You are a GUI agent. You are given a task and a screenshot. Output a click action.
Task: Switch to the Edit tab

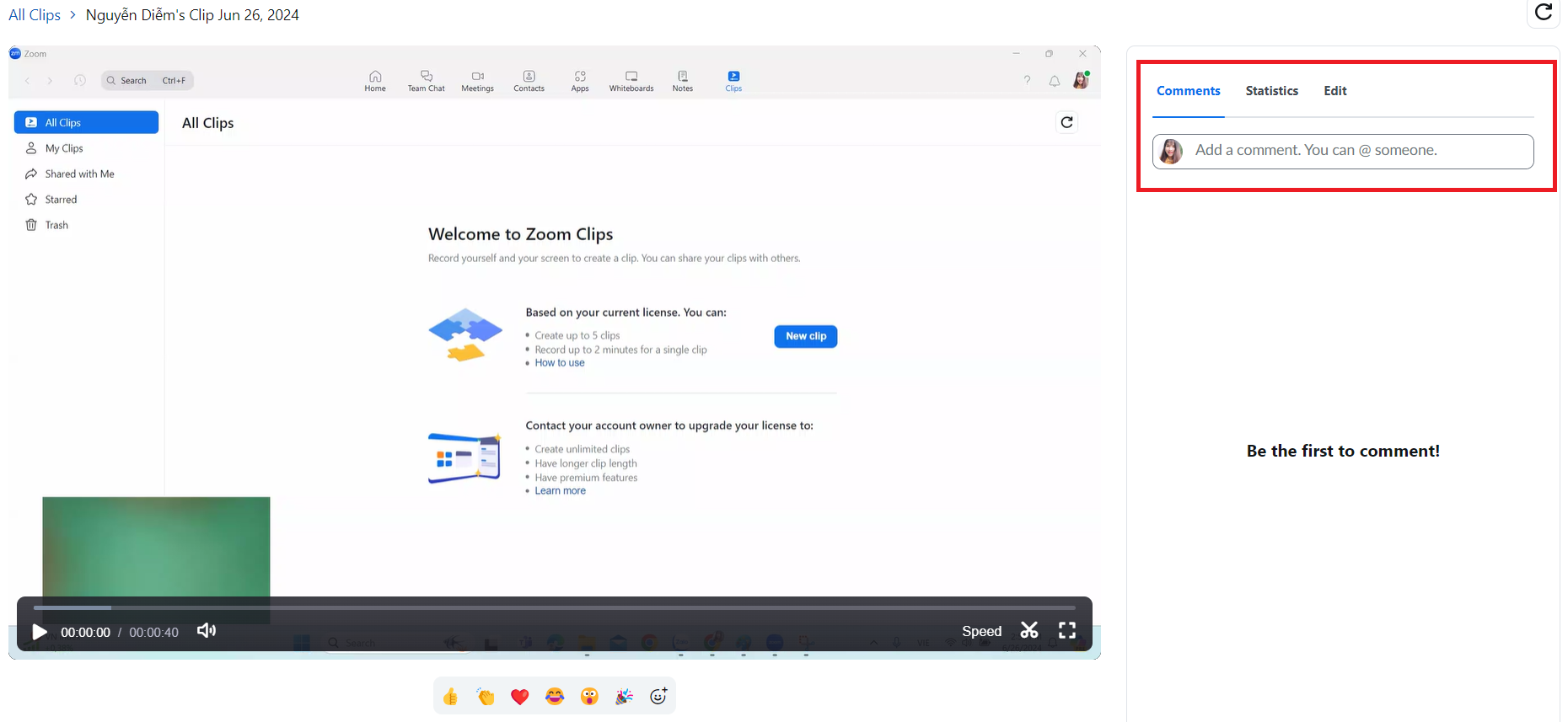click(1334, 91)
